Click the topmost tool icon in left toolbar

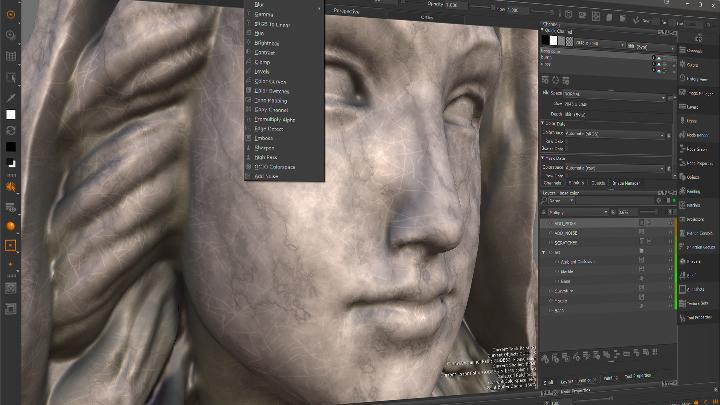point(11,14)
